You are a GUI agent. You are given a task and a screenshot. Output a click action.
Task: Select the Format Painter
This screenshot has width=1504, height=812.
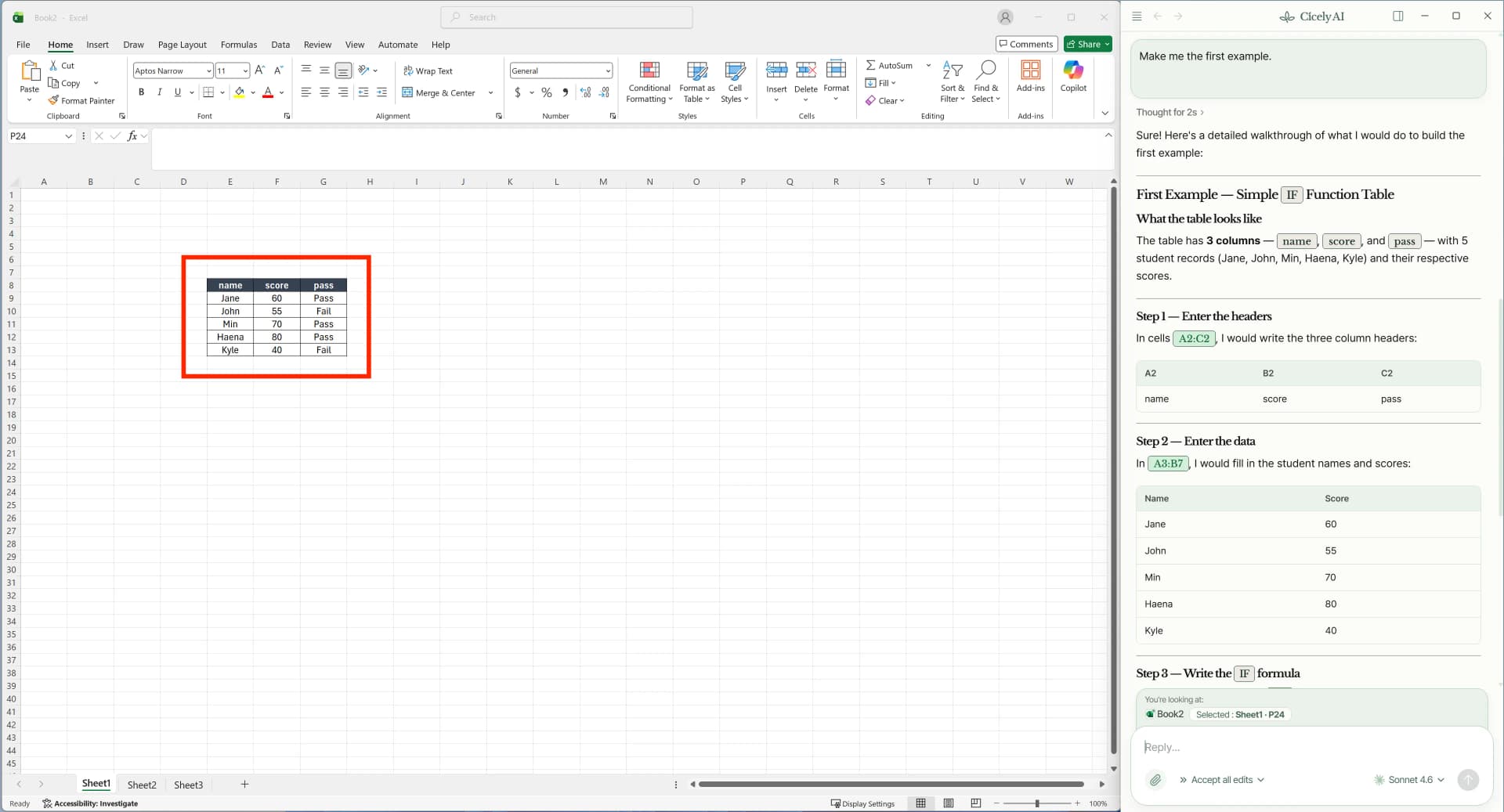click(82, 100)
